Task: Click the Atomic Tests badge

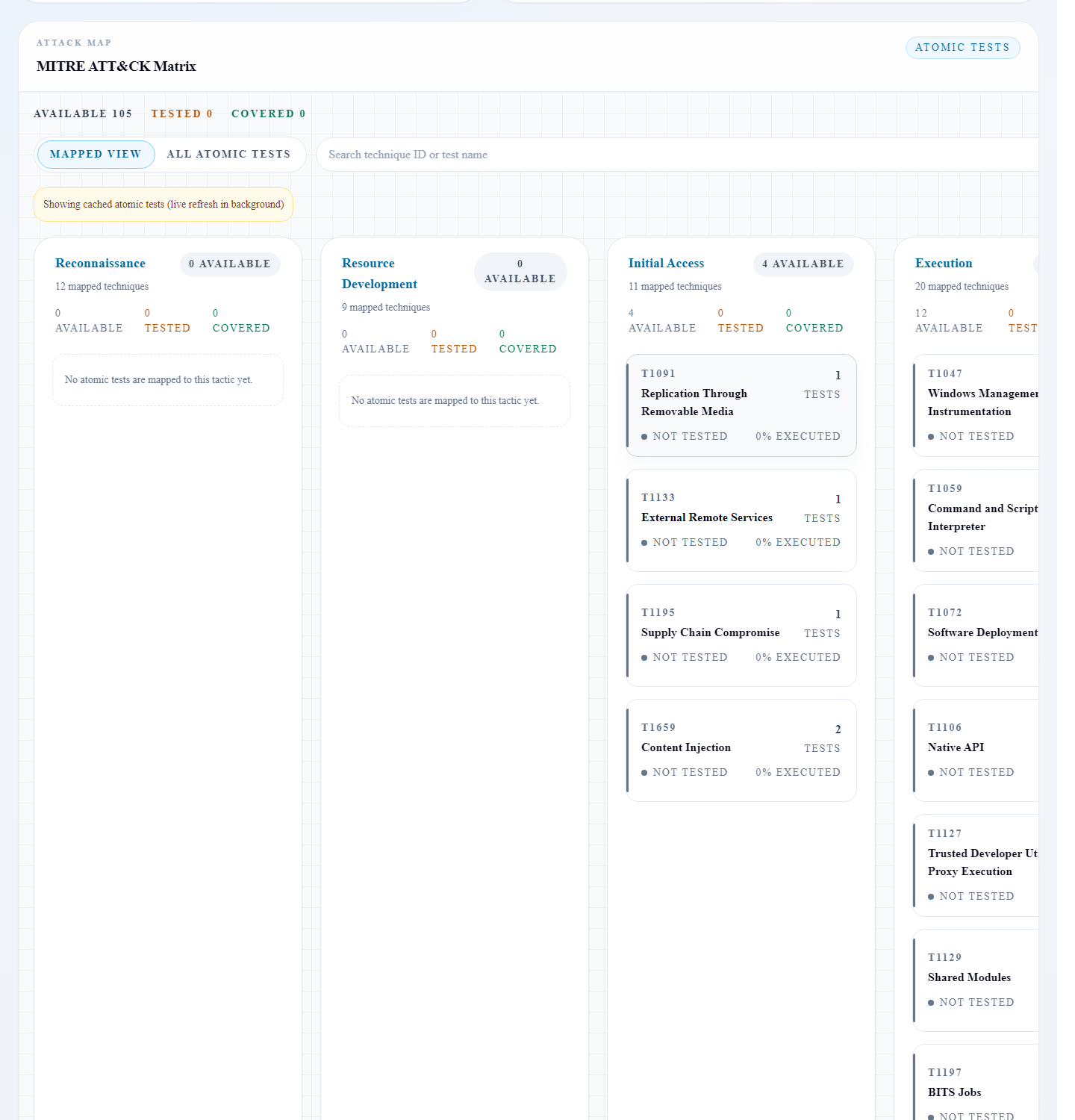Action: click(962, 48)
